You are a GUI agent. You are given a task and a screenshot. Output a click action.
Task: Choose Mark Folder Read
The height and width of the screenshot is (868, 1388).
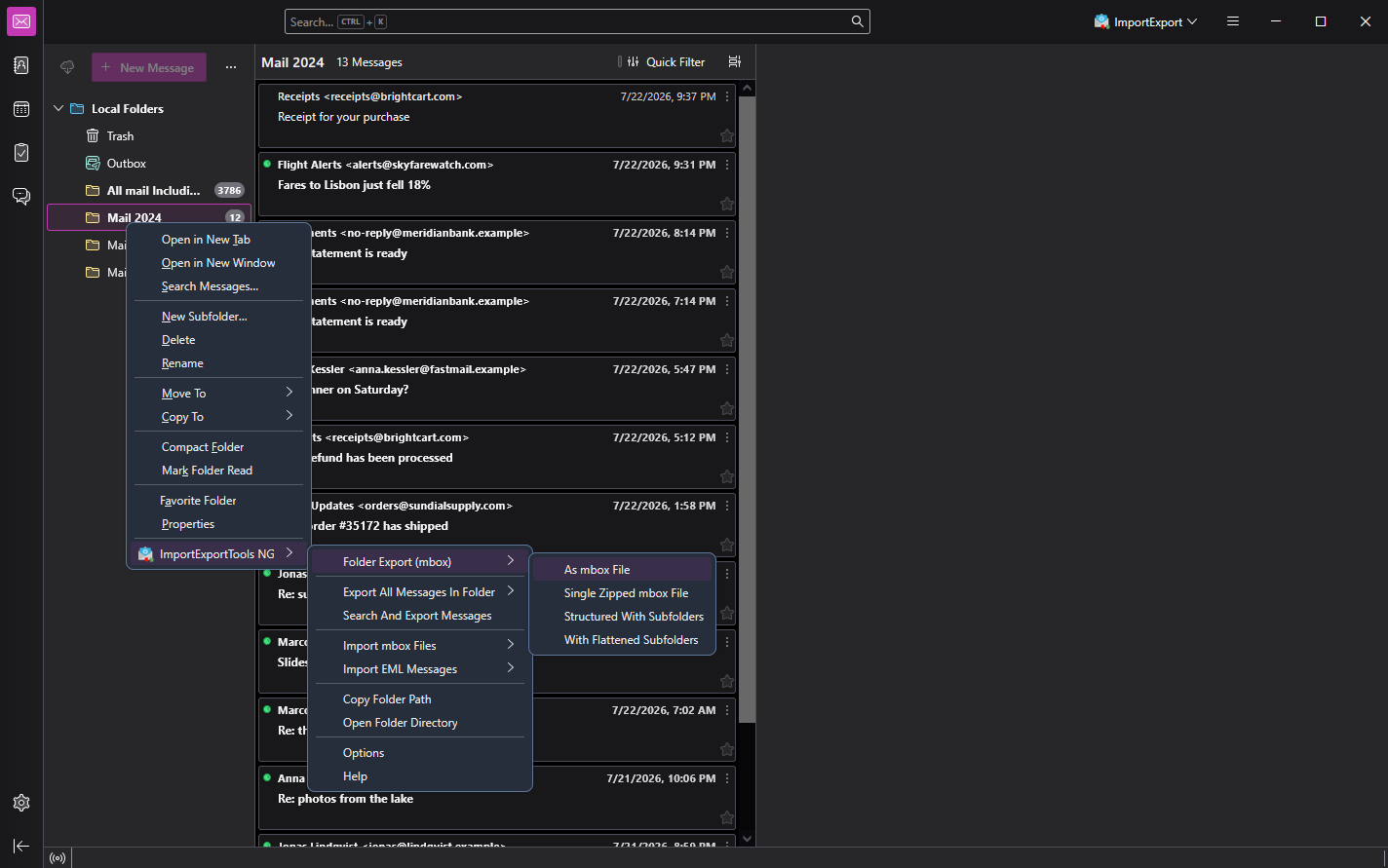tap(218, 470)
